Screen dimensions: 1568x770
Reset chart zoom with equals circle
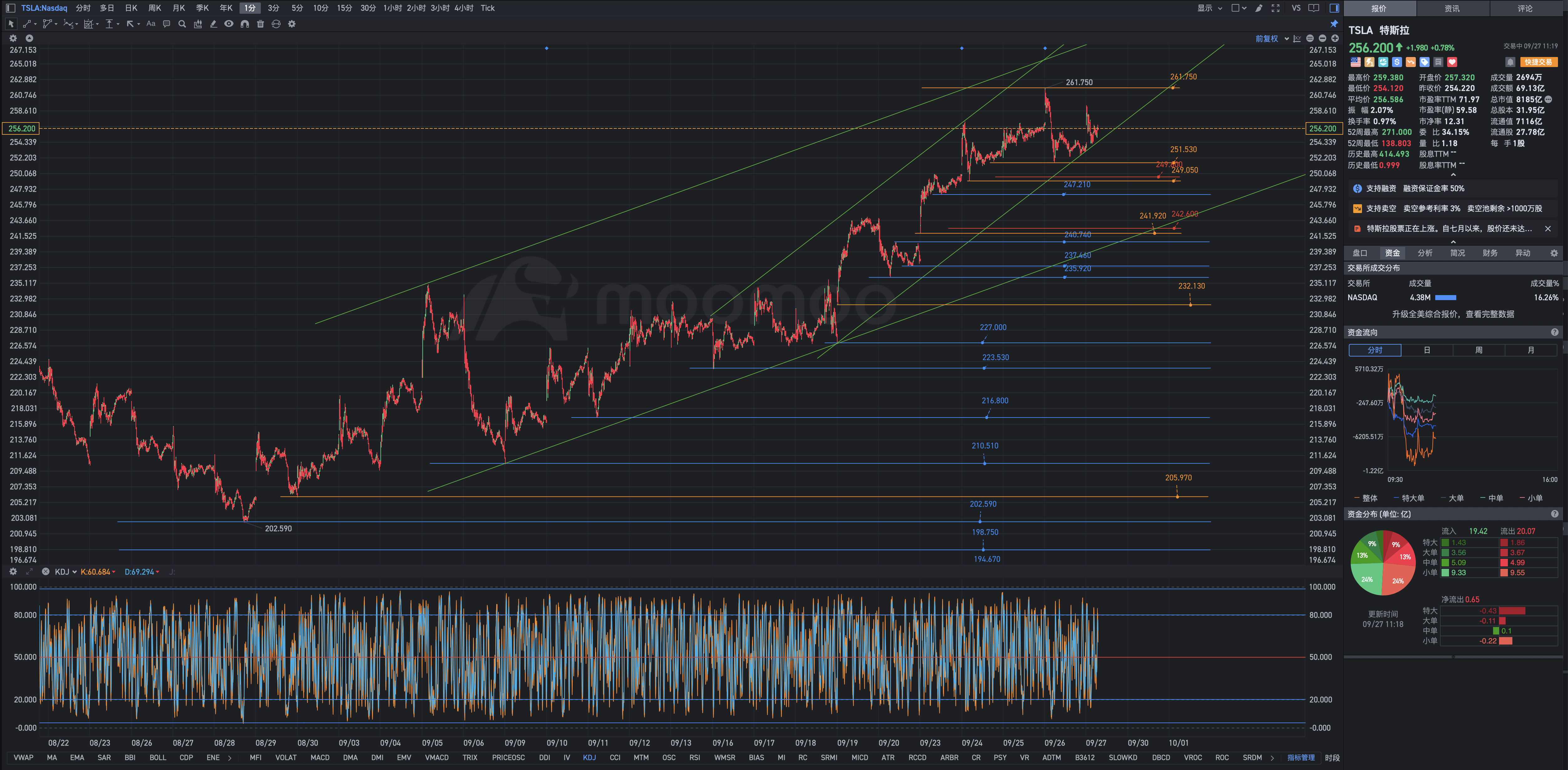(x=1310, y=39)
